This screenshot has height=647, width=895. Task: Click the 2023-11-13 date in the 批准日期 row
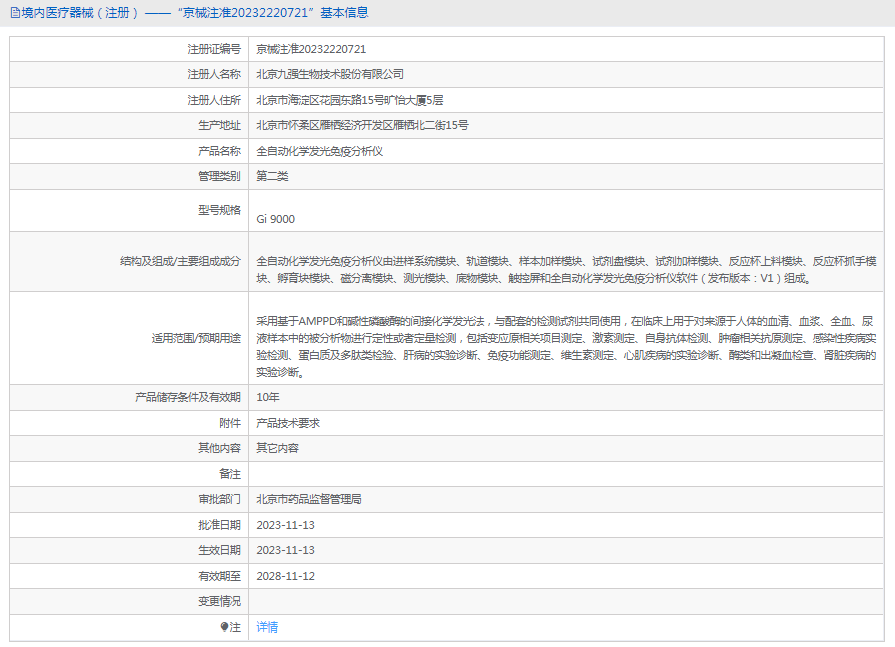click(x=285, y=525)
